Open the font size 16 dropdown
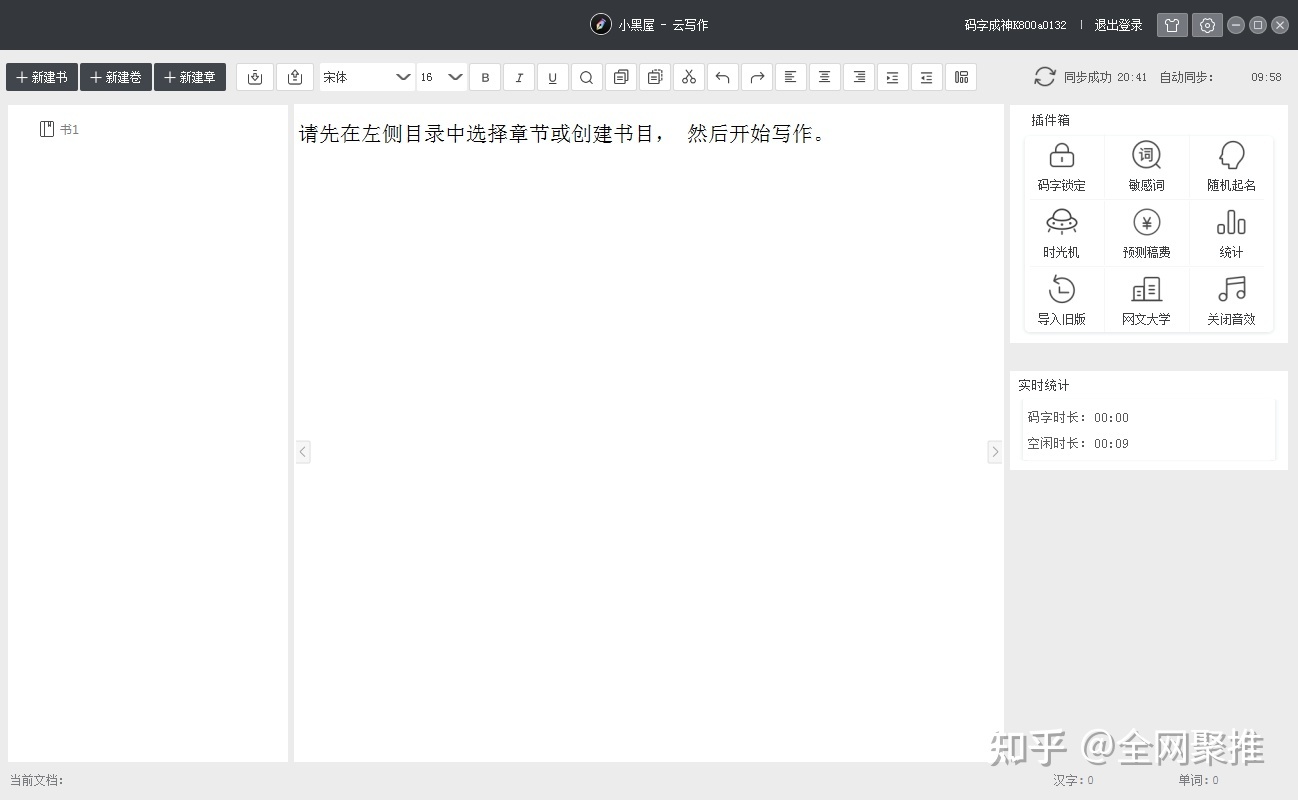1298x800 pixels. (442, 77)
